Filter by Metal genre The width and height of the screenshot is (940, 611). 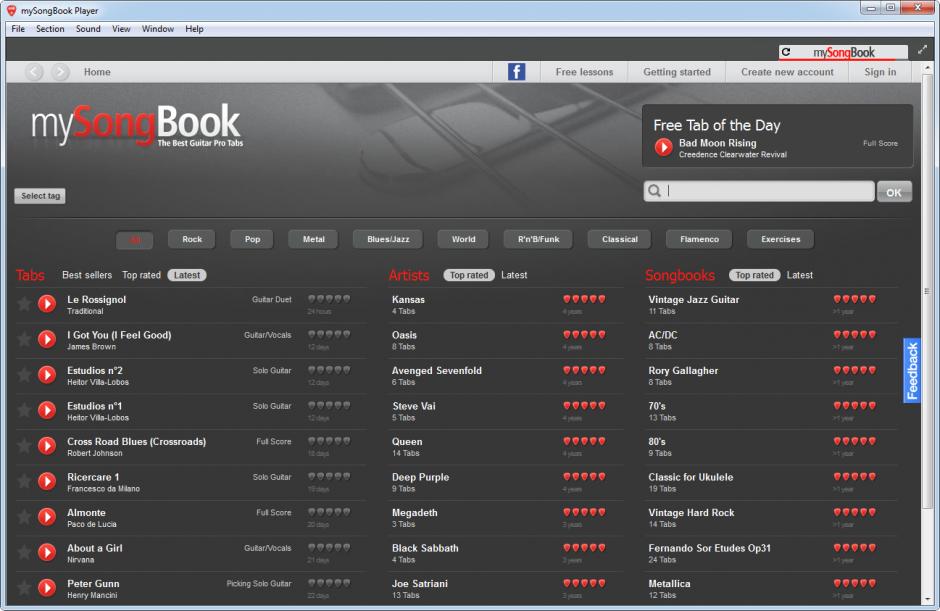314,239
